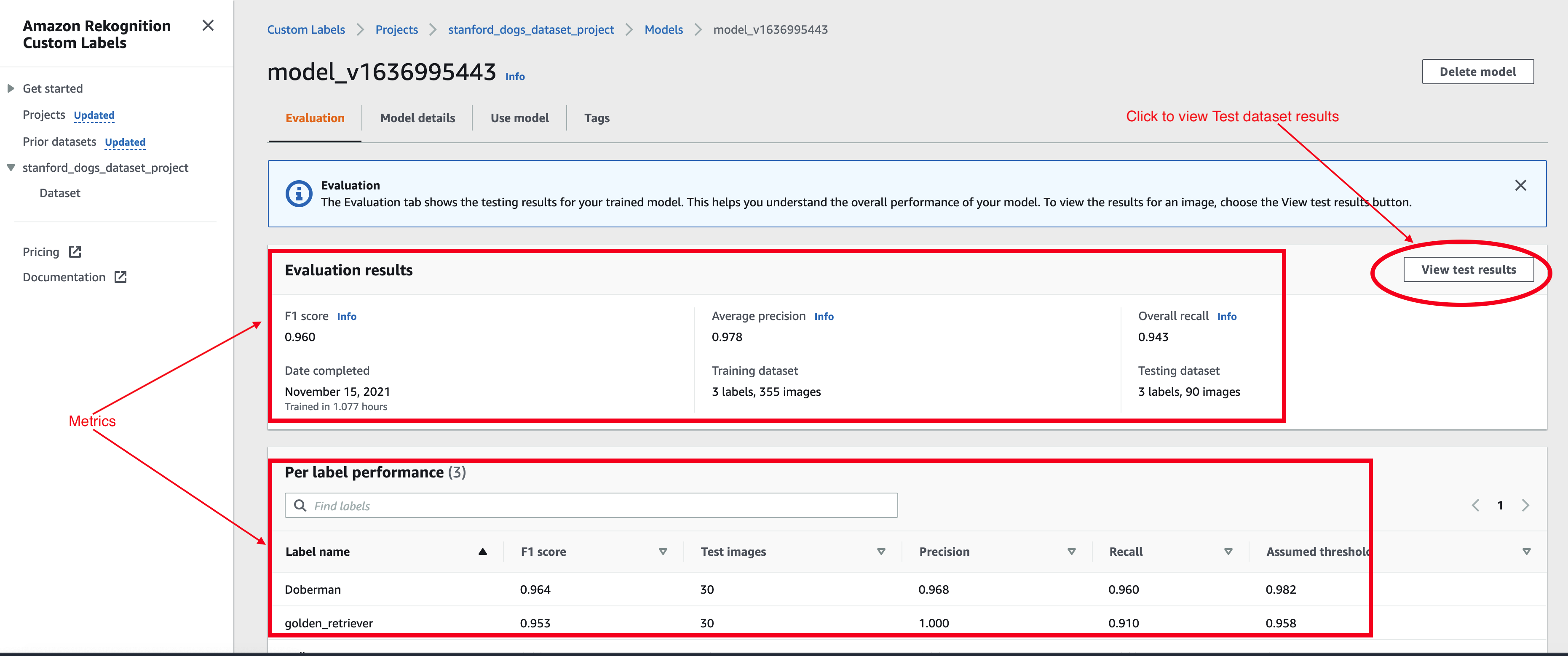Sort by Test images column arrow
Image resolution: width=1568 pixels, height=656 pixels.
[881, 552]
